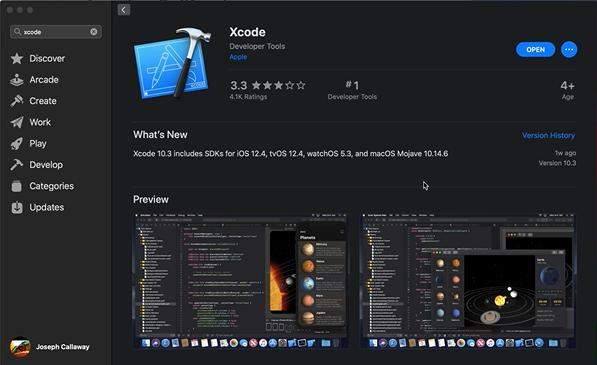Click the 3.3 star rating
The height and width of the screenshot is (365, 597).
pyautogui.click(x=268, y=85)
